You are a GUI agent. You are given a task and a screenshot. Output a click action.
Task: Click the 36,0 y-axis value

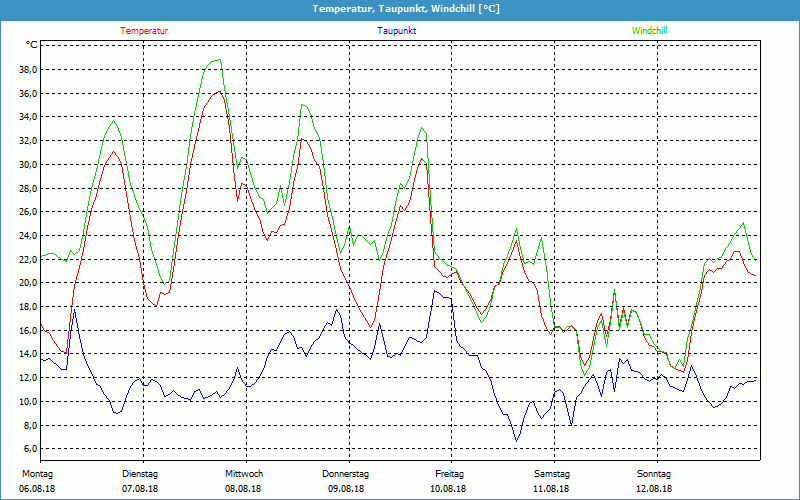pos(28,93)
